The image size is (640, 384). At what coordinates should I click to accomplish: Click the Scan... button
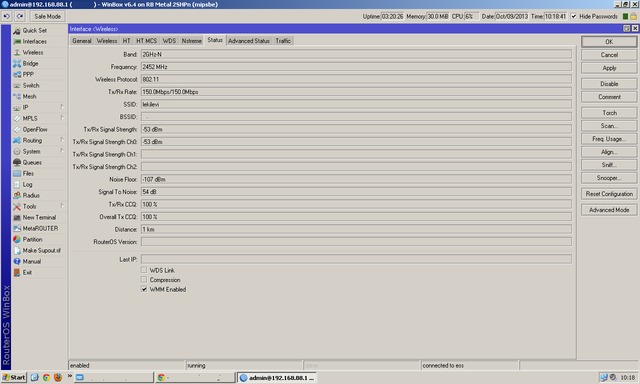[609, 126]
